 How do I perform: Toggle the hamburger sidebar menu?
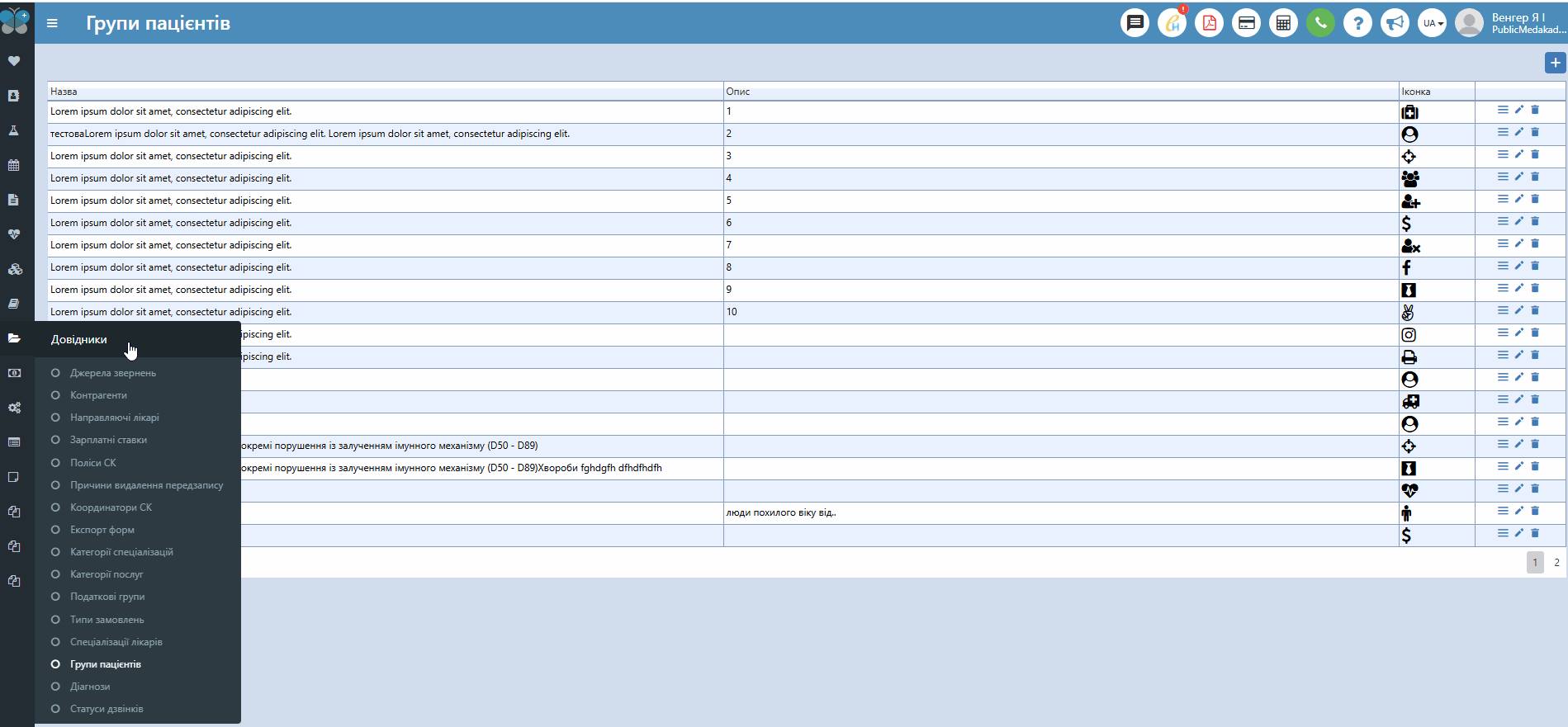[52, 23]
